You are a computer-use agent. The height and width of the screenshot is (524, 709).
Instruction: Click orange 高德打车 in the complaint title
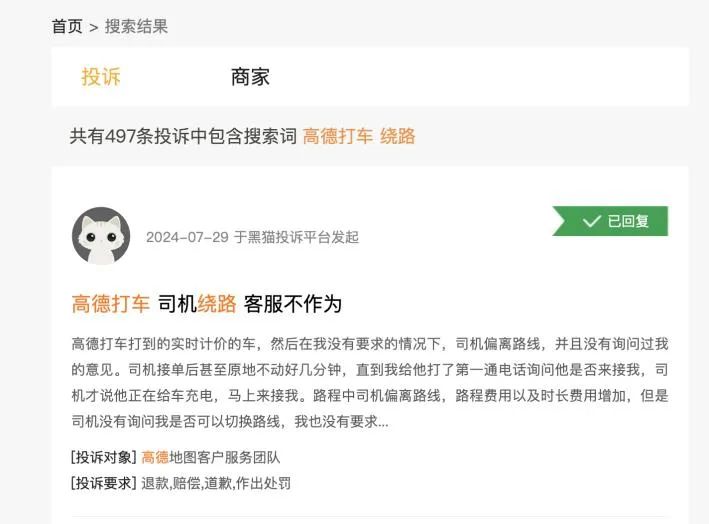click(x=110, y=303)
